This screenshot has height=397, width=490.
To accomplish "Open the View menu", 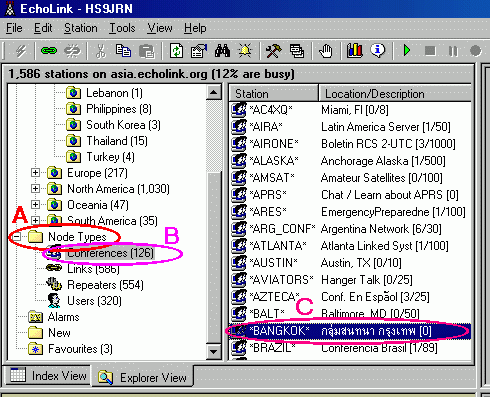I will click(x=160, y=28).
